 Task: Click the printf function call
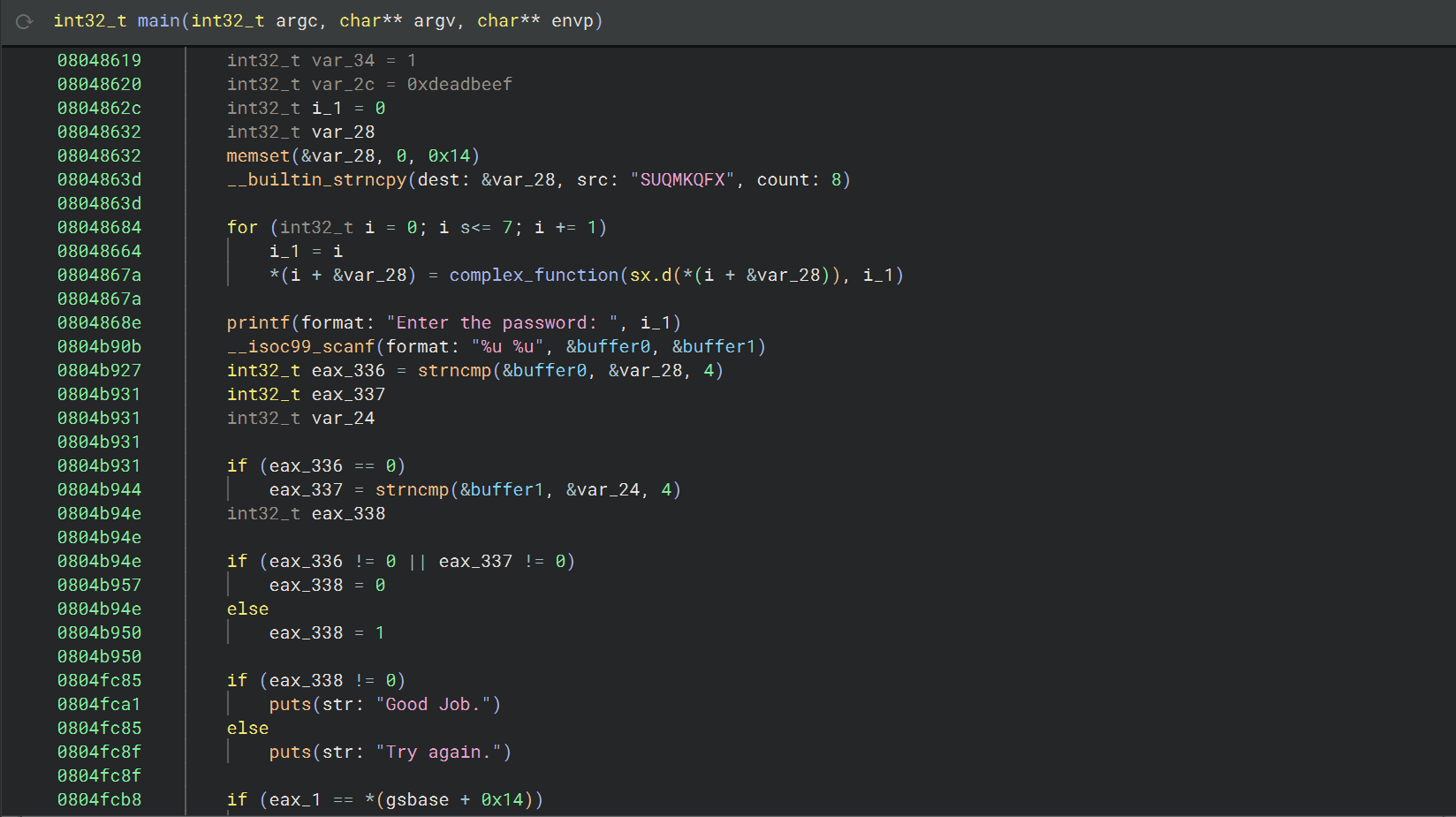tap(258, 322)
